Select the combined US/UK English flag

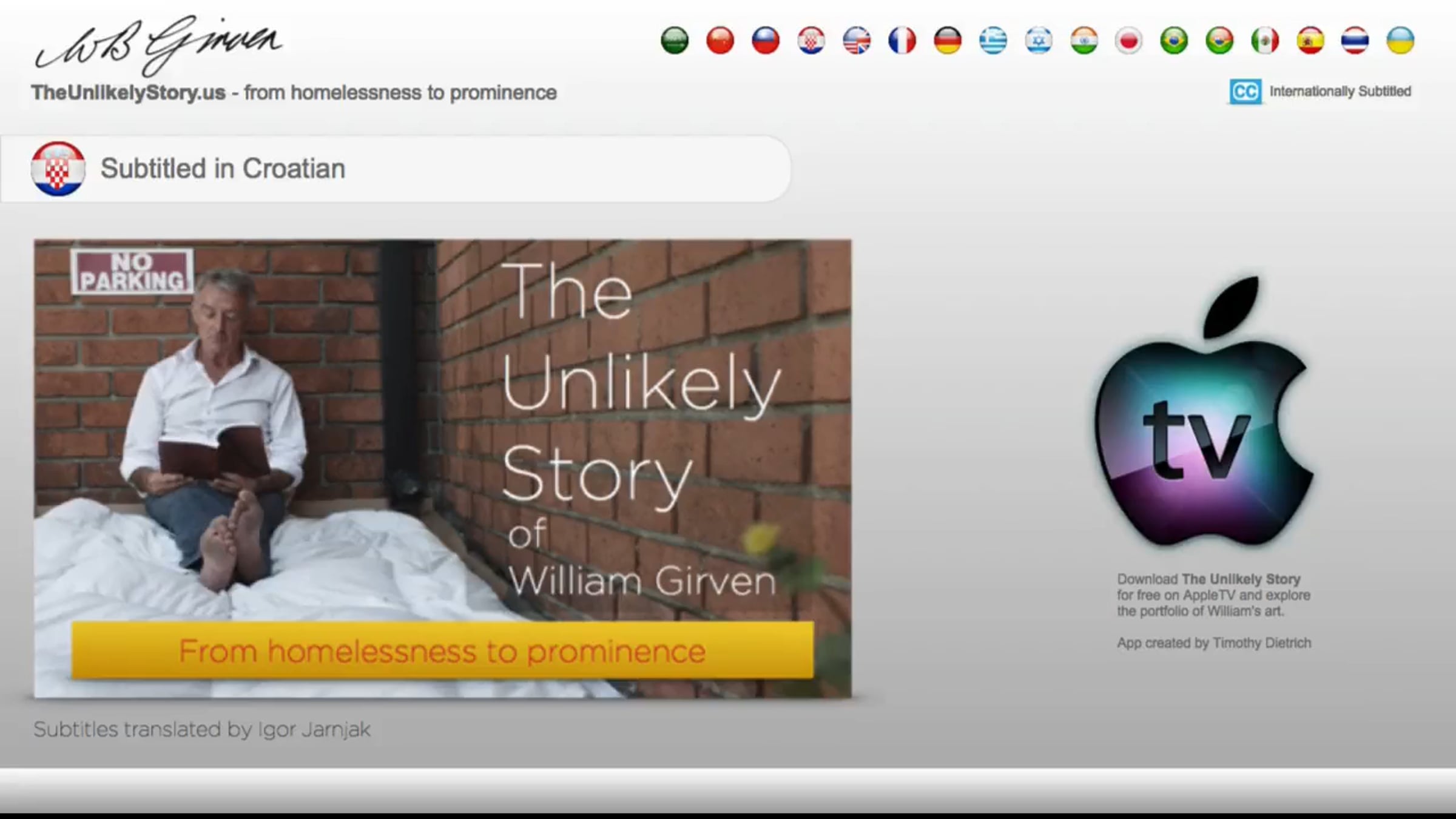tap(857, 41)
